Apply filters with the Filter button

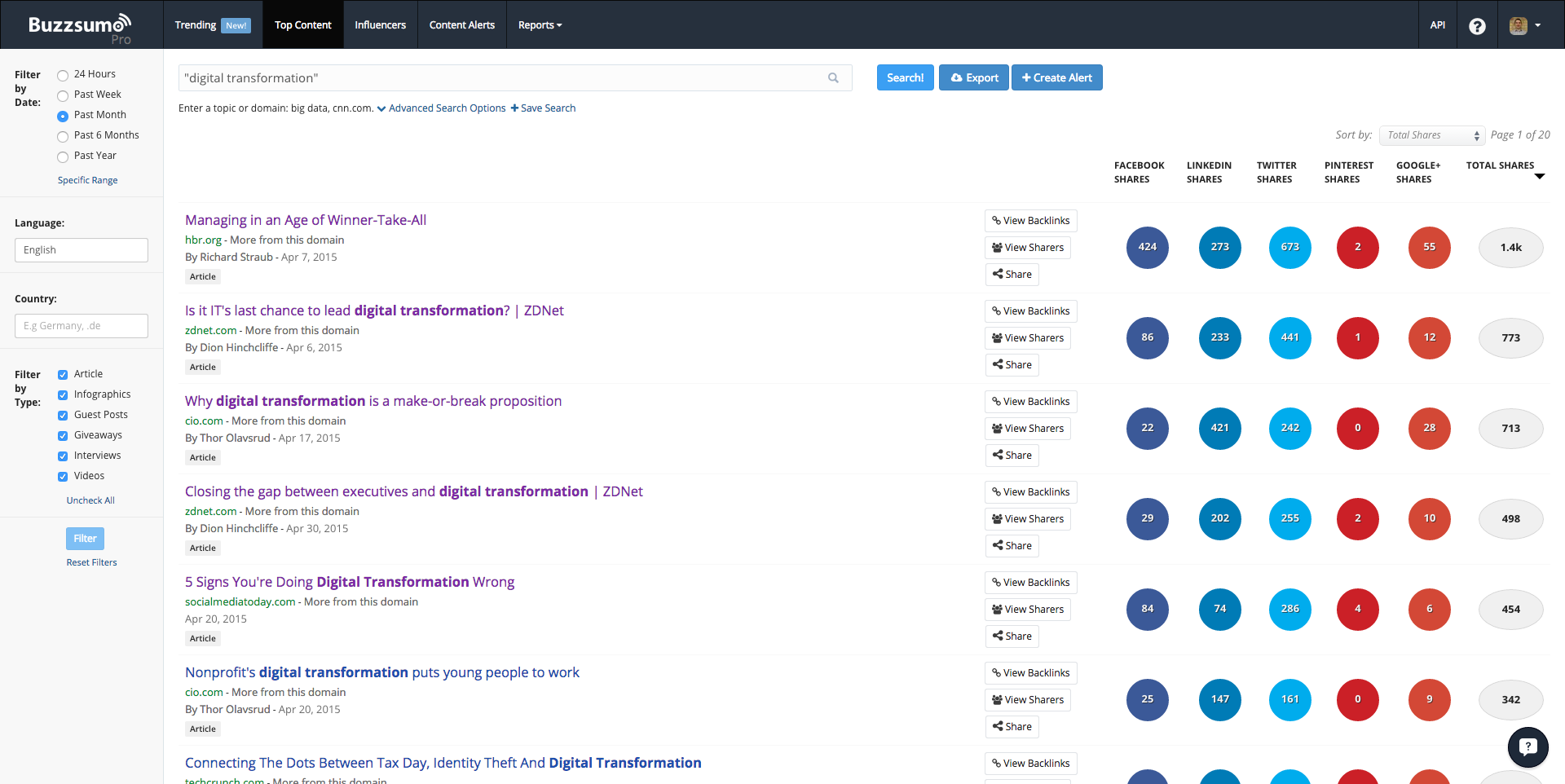85,539
